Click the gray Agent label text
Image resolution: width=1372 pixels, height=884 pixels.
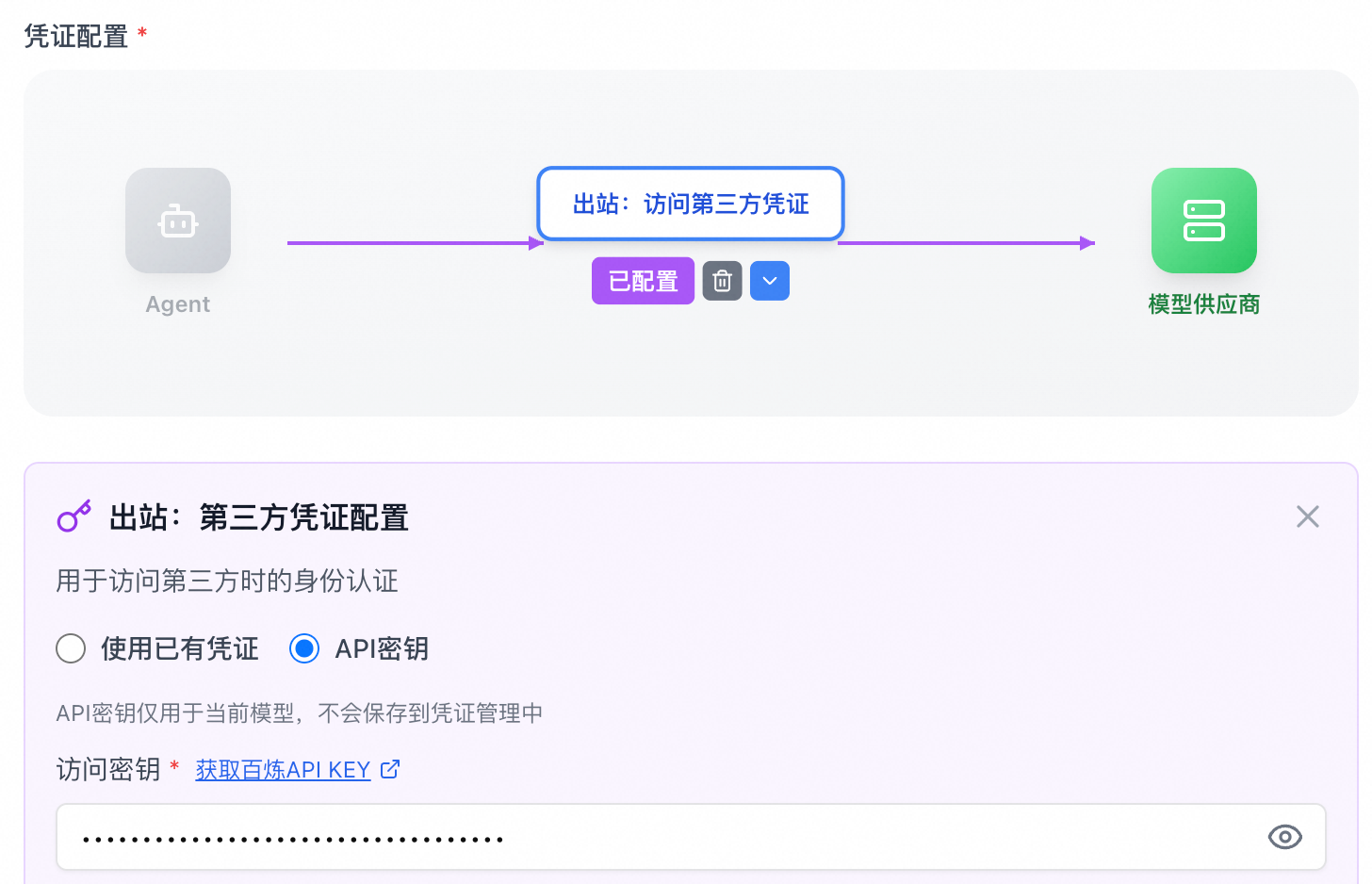[178, 304]
